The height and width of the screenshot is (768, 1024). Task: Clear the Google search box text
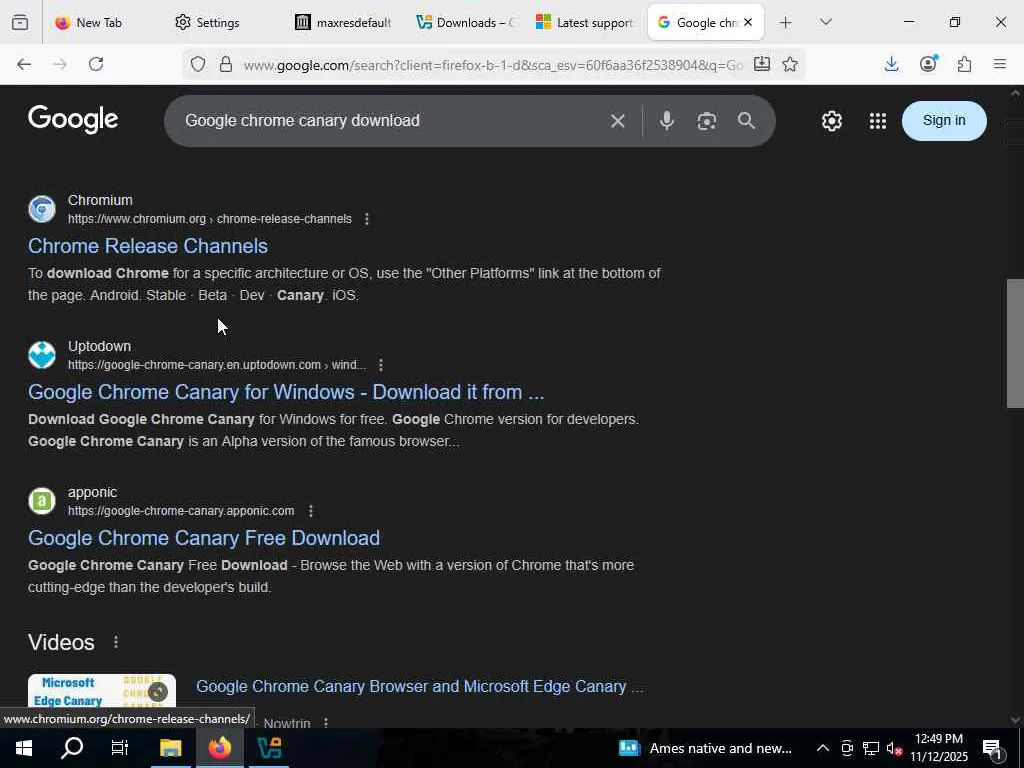click(x=618, y=121)
